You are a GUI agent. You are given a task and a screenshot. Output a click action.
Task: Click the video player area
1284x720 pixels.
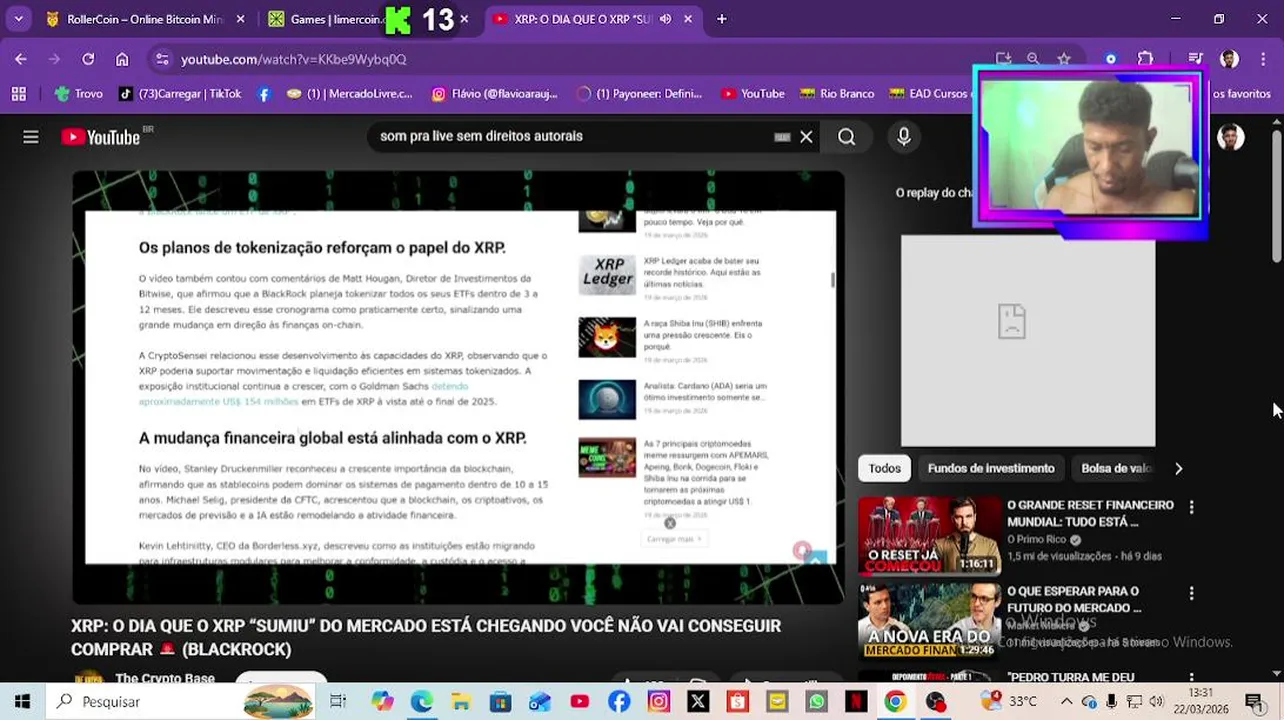458,387
